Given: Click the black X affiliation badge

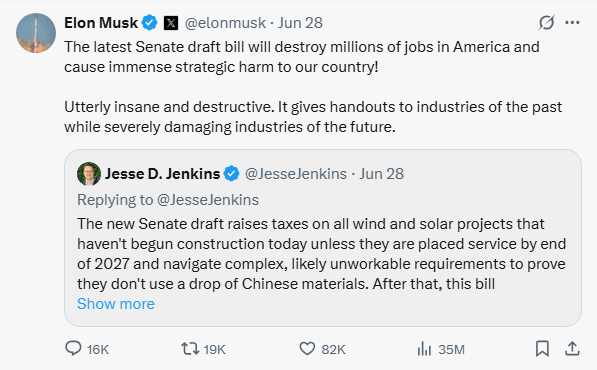Looking at the screenshot, I should [x=171, y=23].
